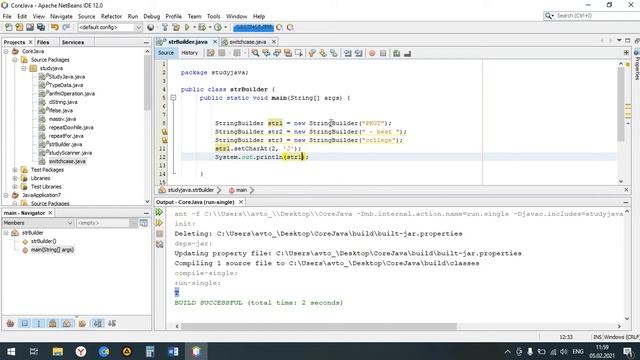
Task: Click Toggle Bookmark icon in editor toolbar
Action: point(334,53)
